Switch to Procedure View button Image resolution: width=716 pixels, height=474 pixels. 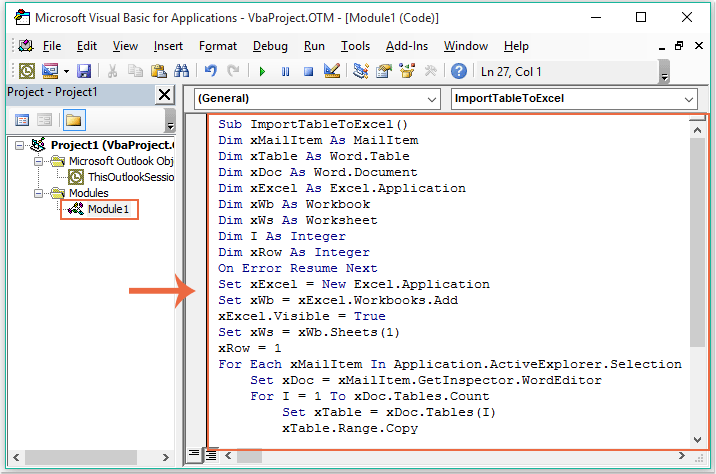coord(194,454)
